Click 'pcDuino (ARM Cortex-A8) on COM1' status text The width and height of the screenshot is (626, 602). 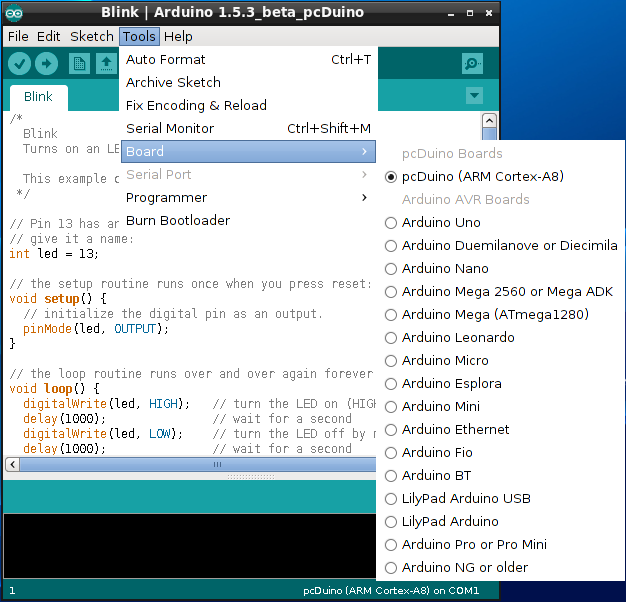click(391, 590)
